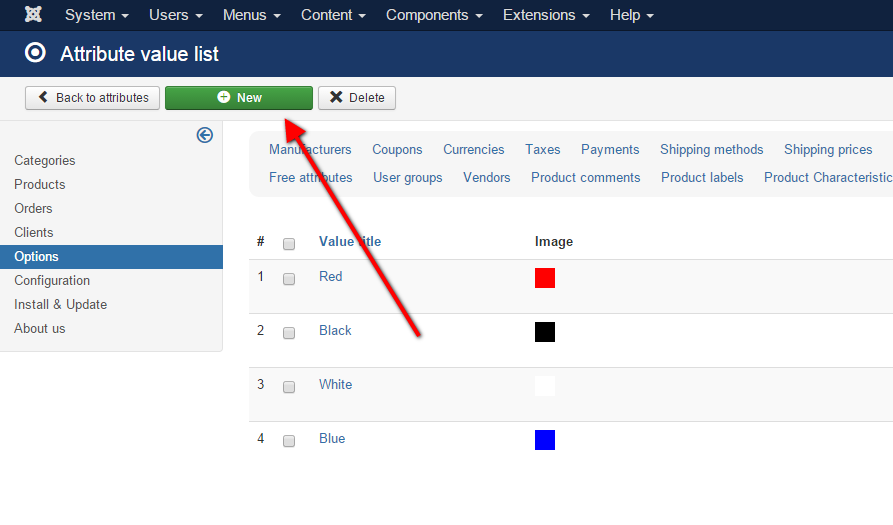Open the Currencies tab
This screenshot has width=893, height=525.
pos(473,149)
